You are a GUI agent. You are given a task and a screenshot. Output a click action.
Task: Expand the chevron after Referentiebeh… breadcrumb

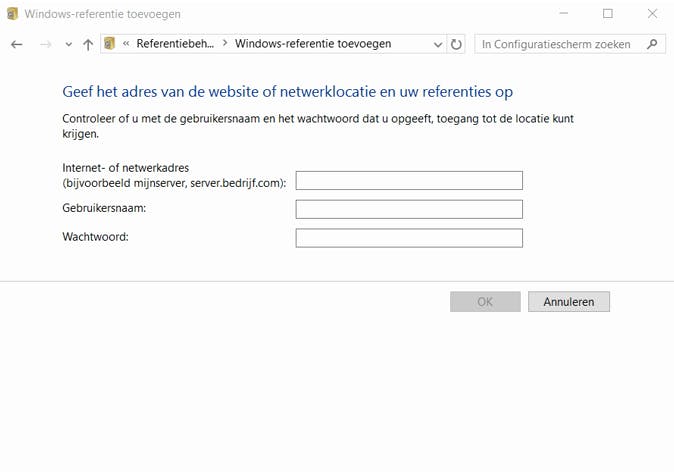tap(225, 44)
